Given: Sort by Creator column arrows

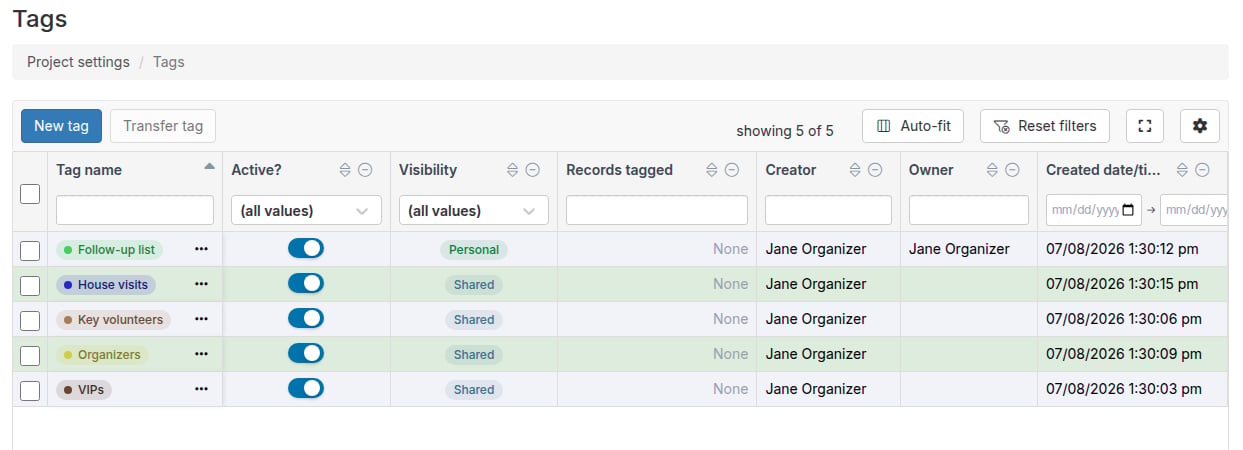Looking at the screenshot, I should [x=856, y=170].
